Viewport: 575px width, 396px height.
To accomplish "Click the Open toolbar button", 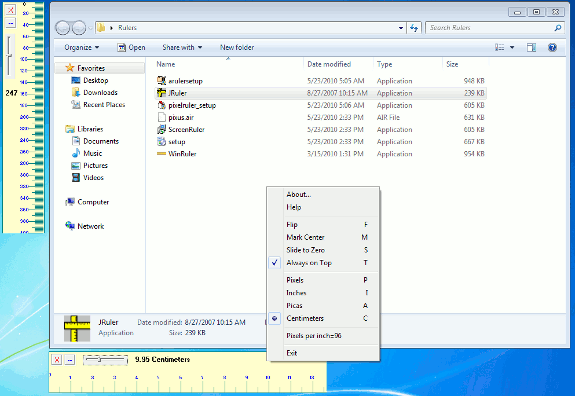I will point(131,47).
